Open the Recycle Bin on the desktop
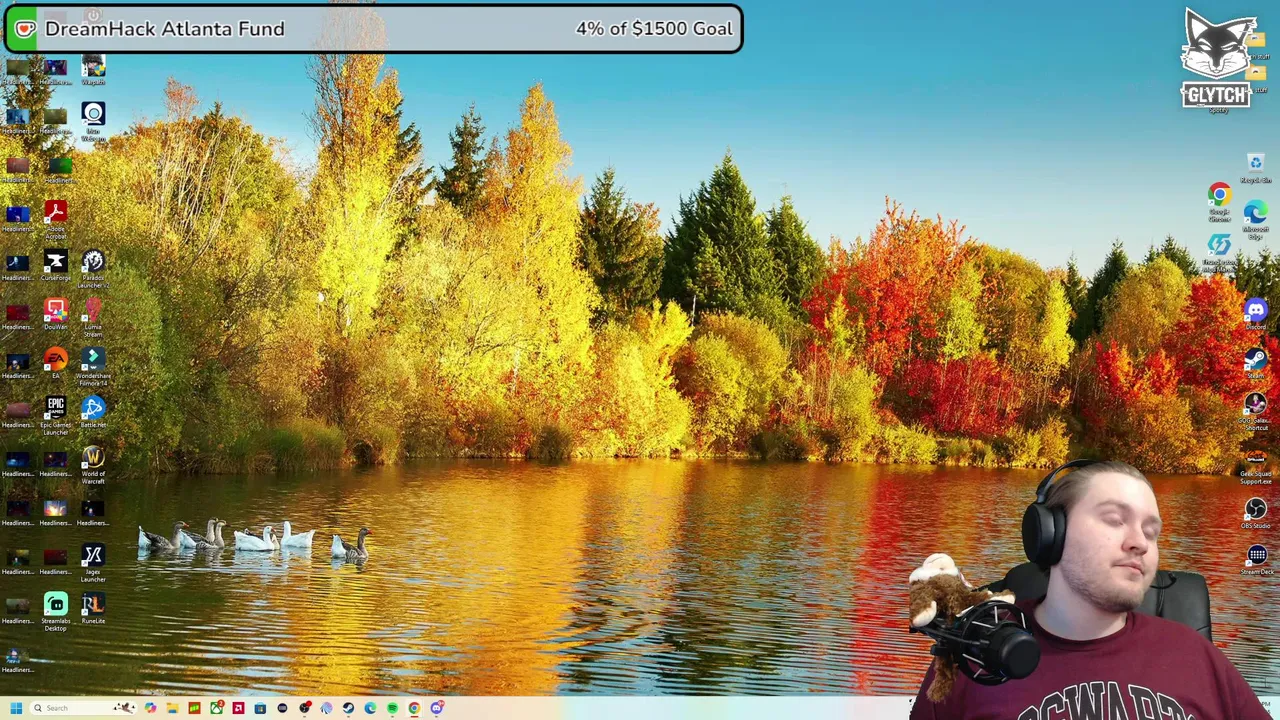The width and height of the screenshot is (1280, 720). coord(1256,168)
